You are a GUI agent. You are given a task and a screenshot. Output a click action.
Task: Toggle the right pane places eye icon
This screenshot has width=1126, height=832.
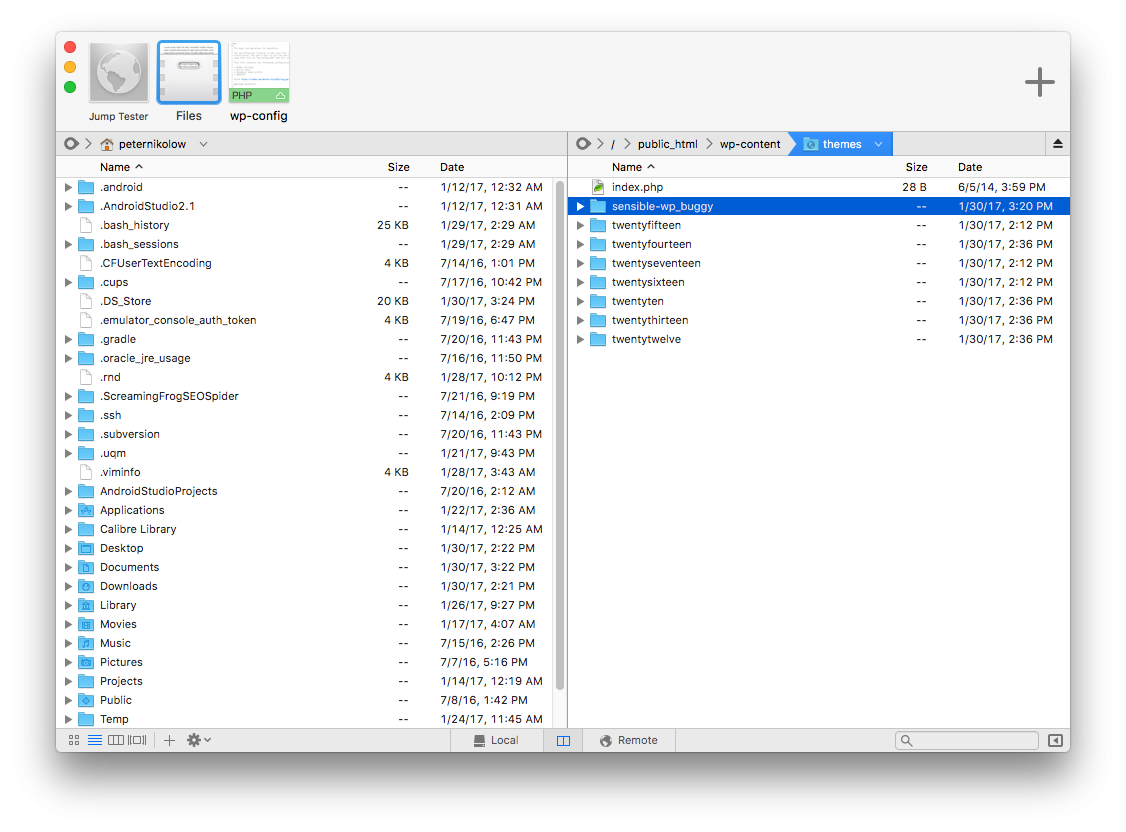click(x=583, y=144)
